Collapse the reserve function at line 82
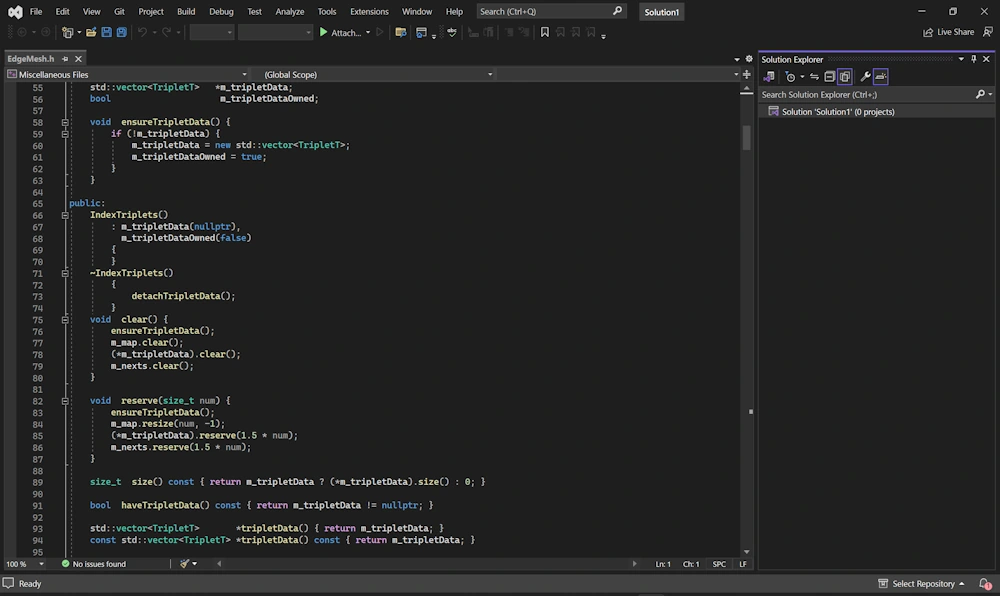Screen dimensions: 1000x596 point(65,401)
